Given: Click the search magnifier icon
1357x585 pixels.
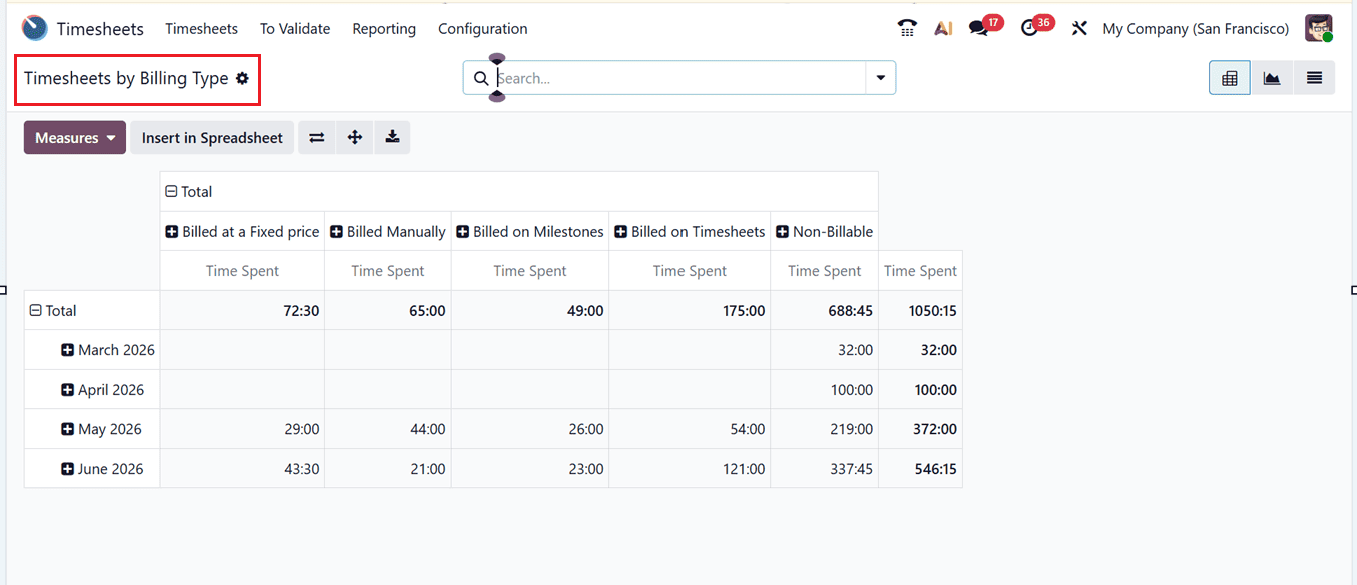Looking at the screenshot, I should pos(481,78).
